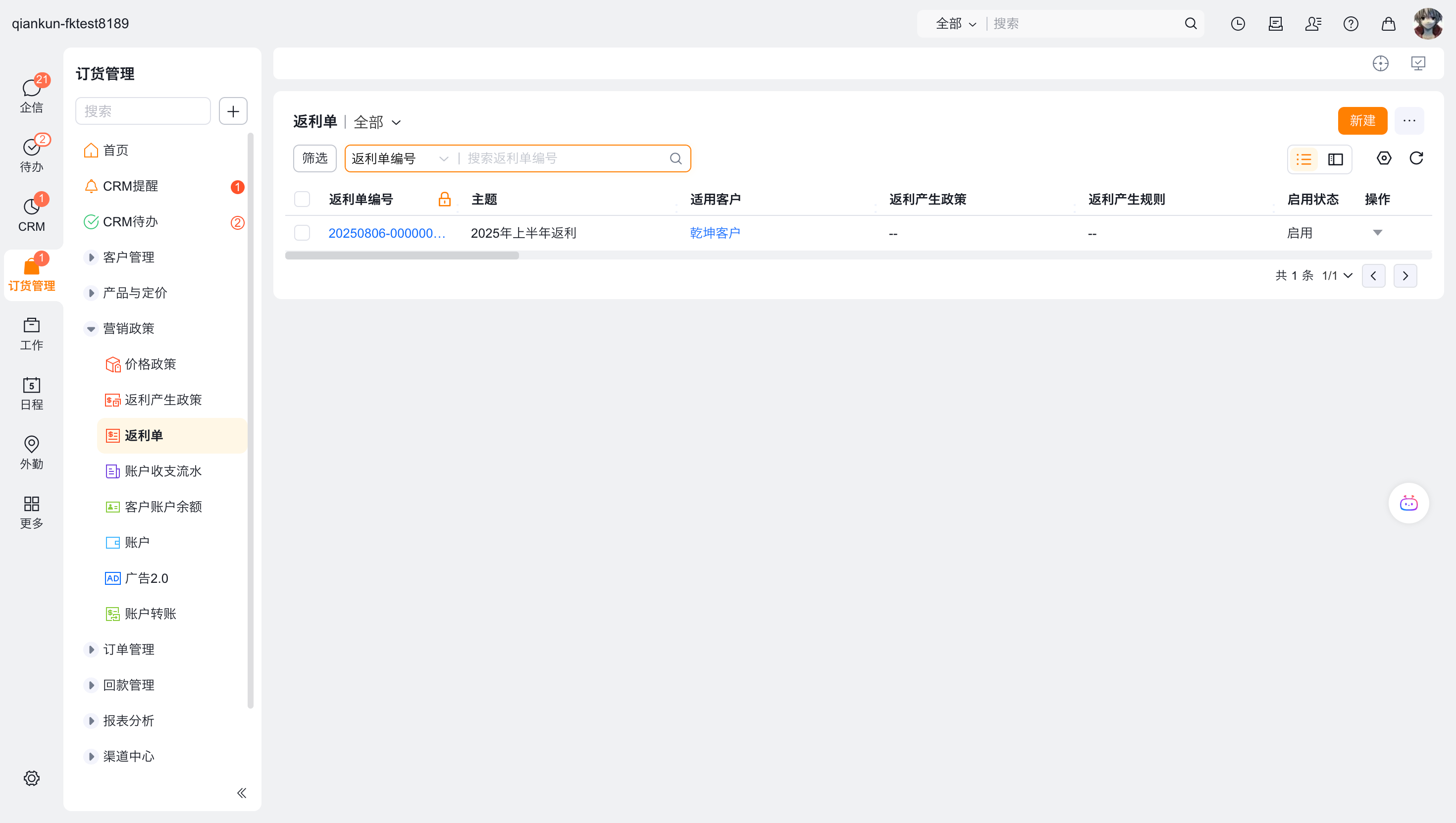Open the 乾坤客户 customer link

click(715, 233)
